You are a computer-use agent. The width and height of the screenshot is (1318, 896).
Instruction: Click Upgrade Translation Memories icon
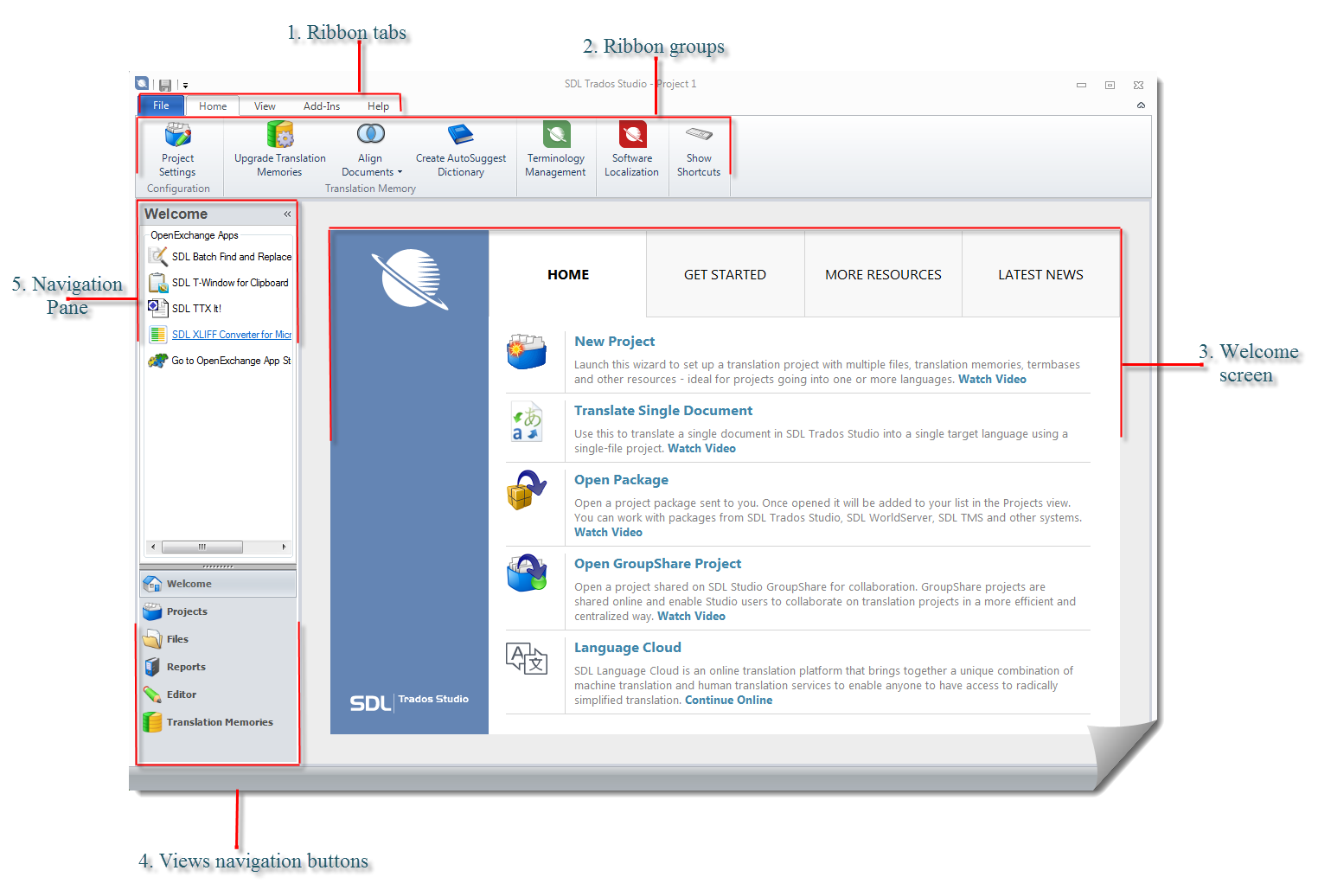point(280,134)
